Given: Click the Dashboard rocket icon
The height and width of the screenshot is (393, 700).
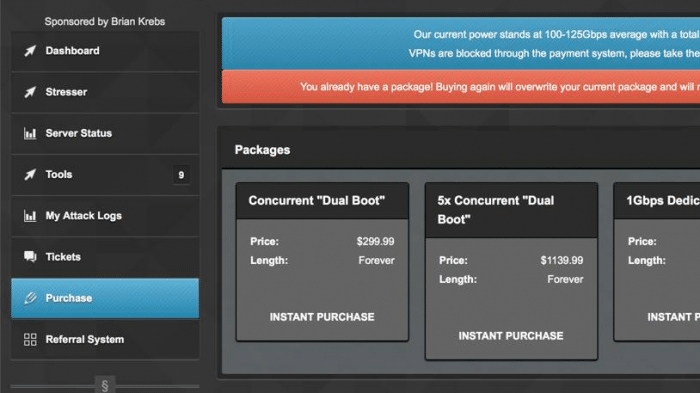Looking at the screenshot, I should pos(30,51).
